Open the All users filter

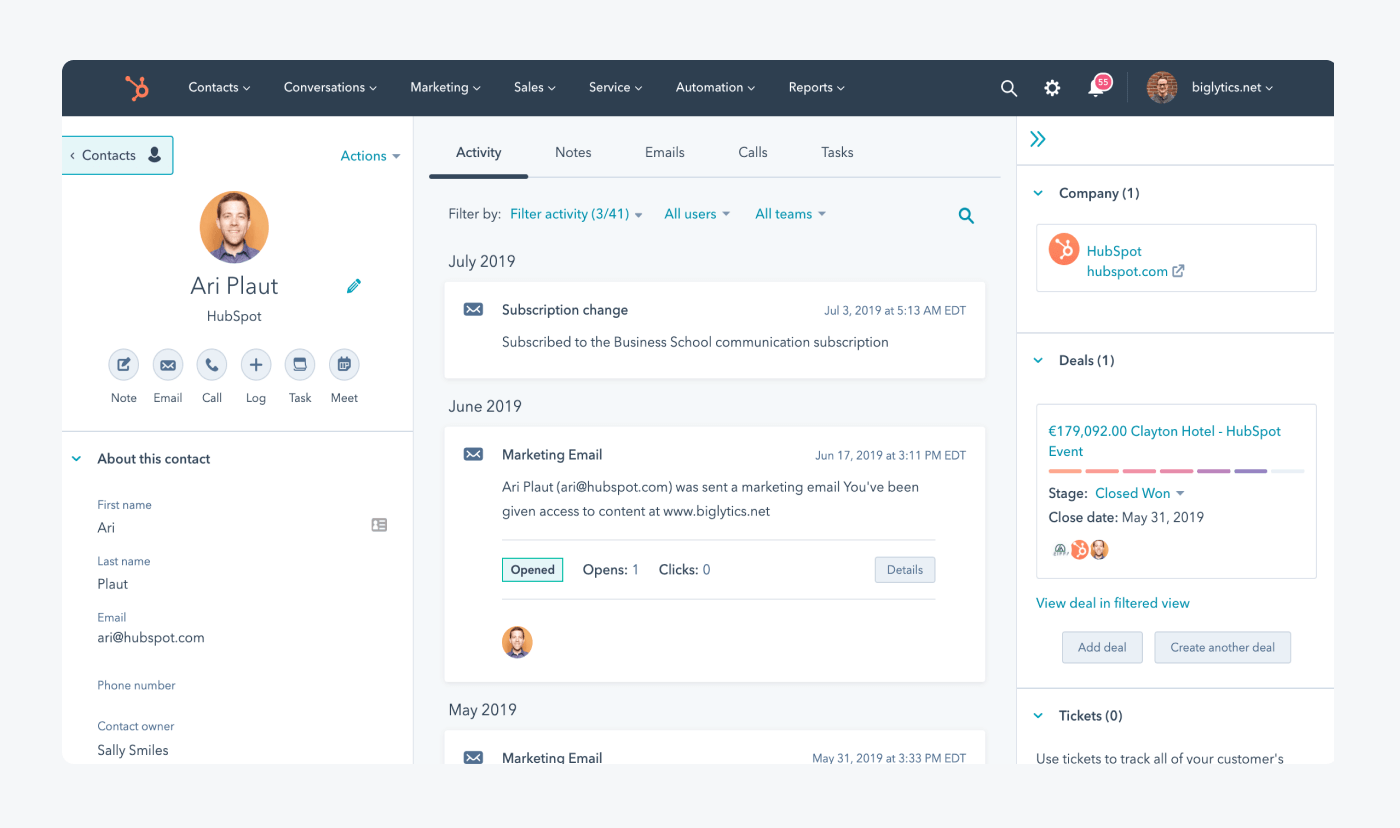pos(697,214)
